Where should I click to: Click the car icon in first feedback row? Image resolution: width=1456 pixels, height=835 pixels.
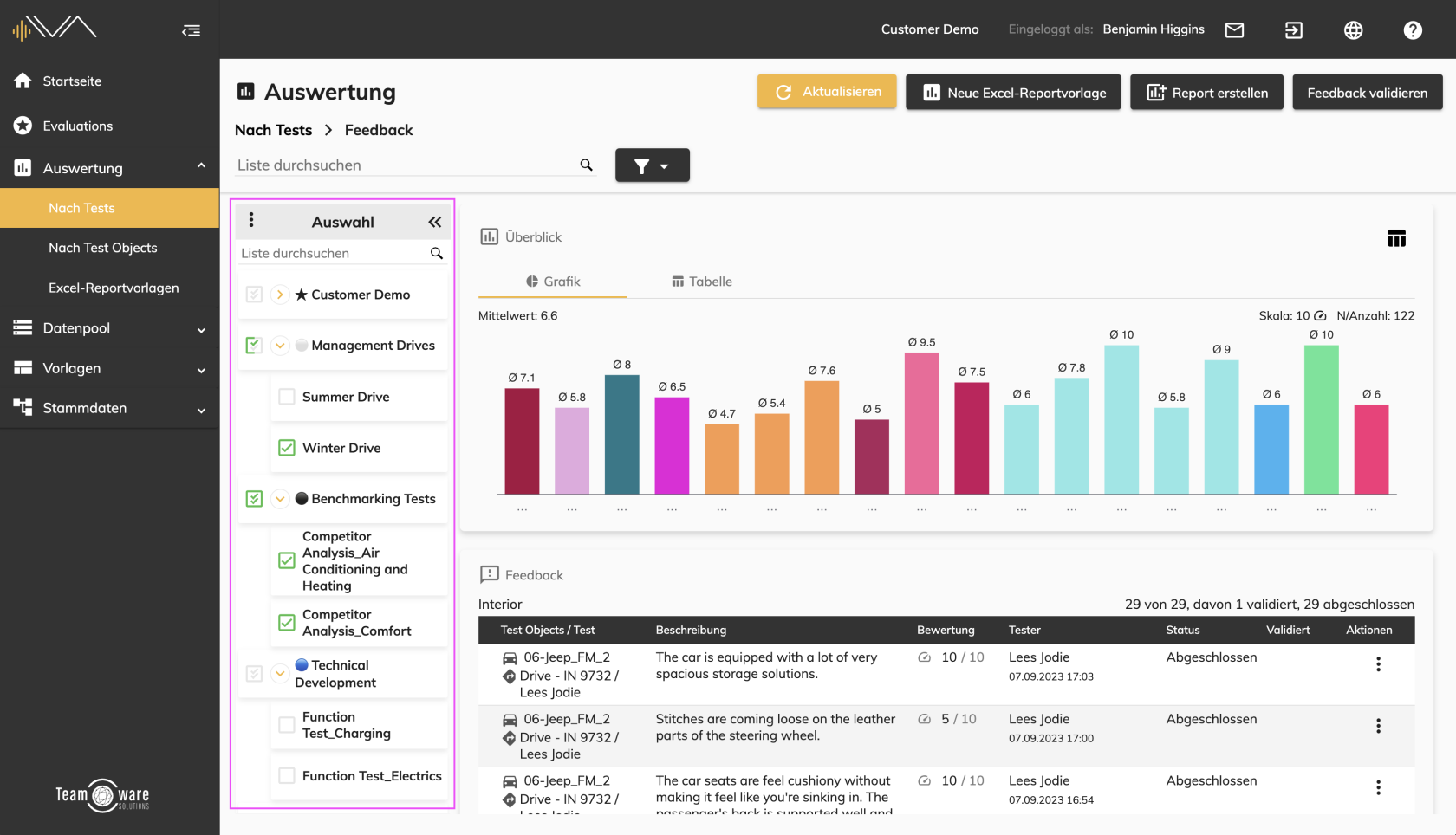coord(510,658)
